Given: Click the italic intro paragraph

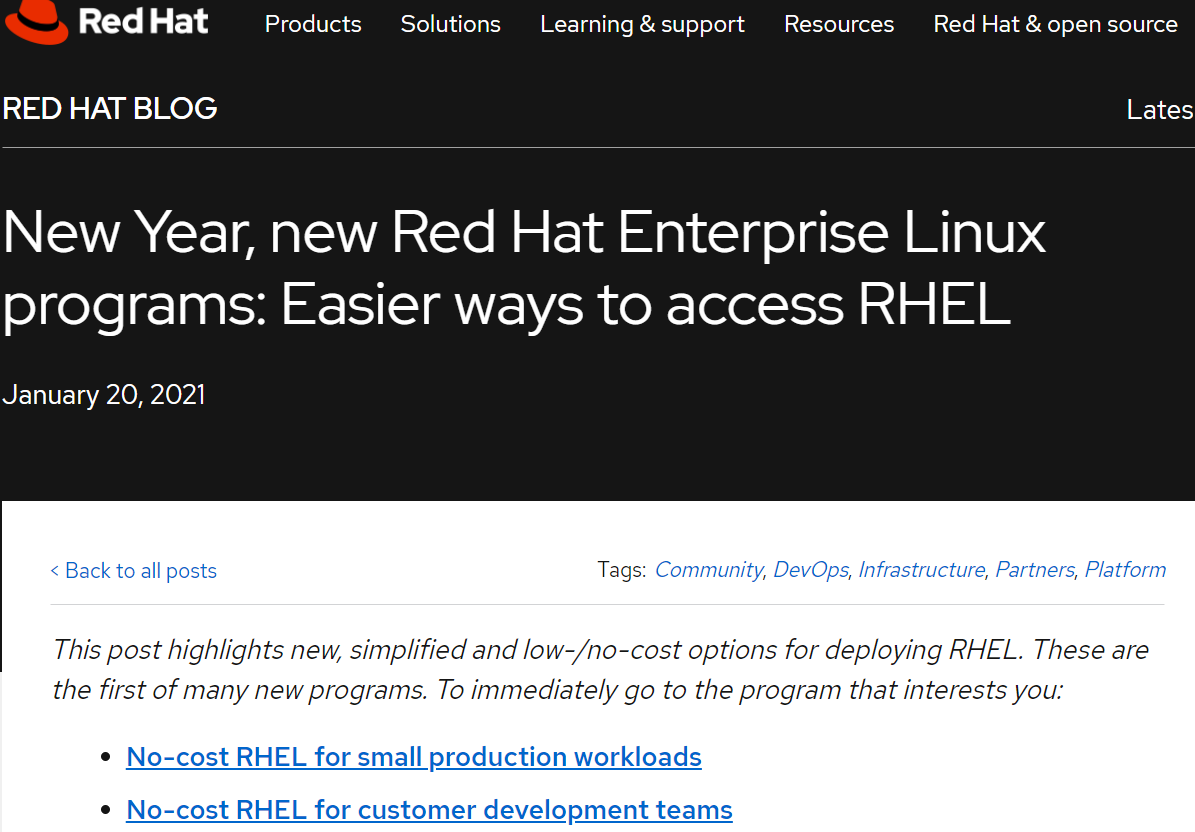Looking at the screenshot, I should coord(601,670).
